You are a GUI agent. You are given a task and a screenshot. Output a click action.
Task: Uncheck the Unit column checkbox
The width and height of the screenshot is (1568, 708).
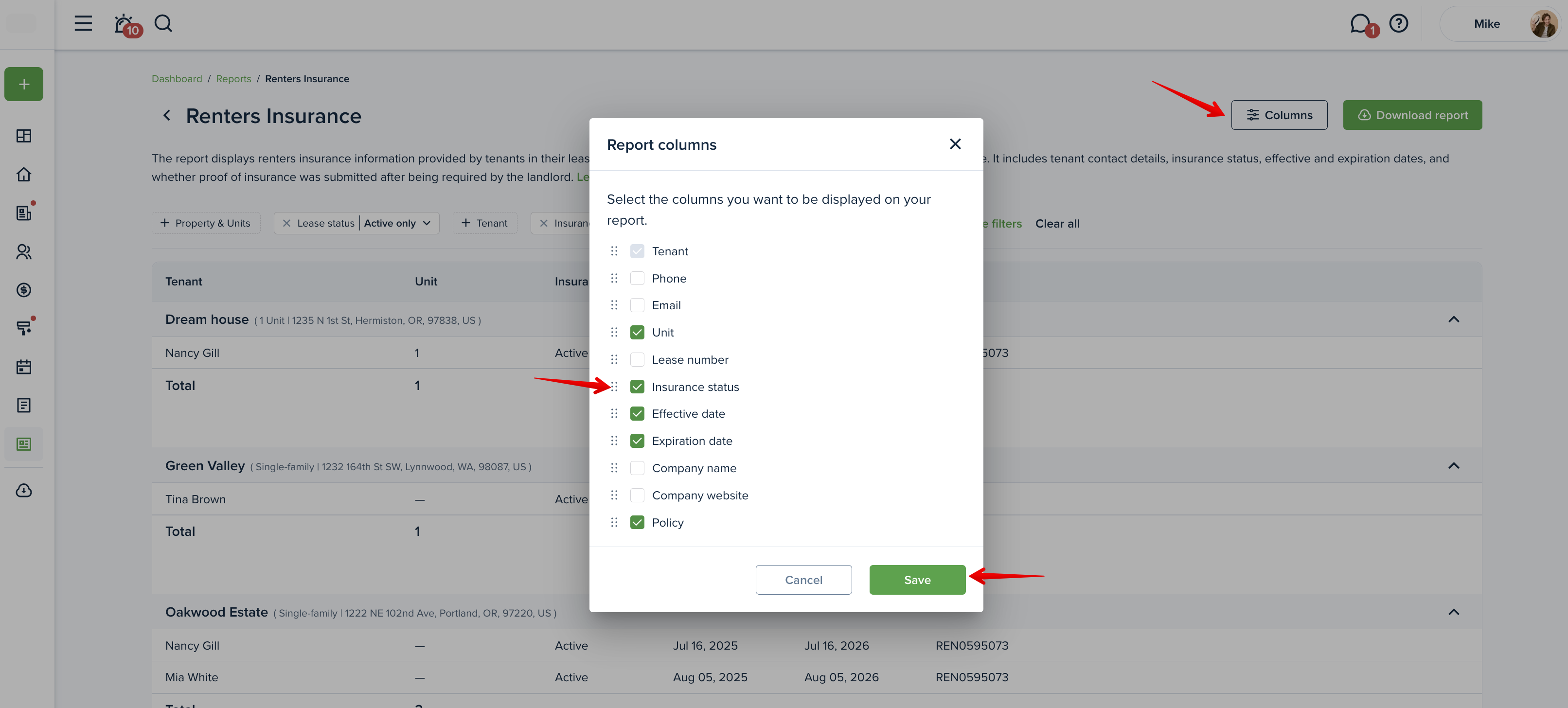637,333
